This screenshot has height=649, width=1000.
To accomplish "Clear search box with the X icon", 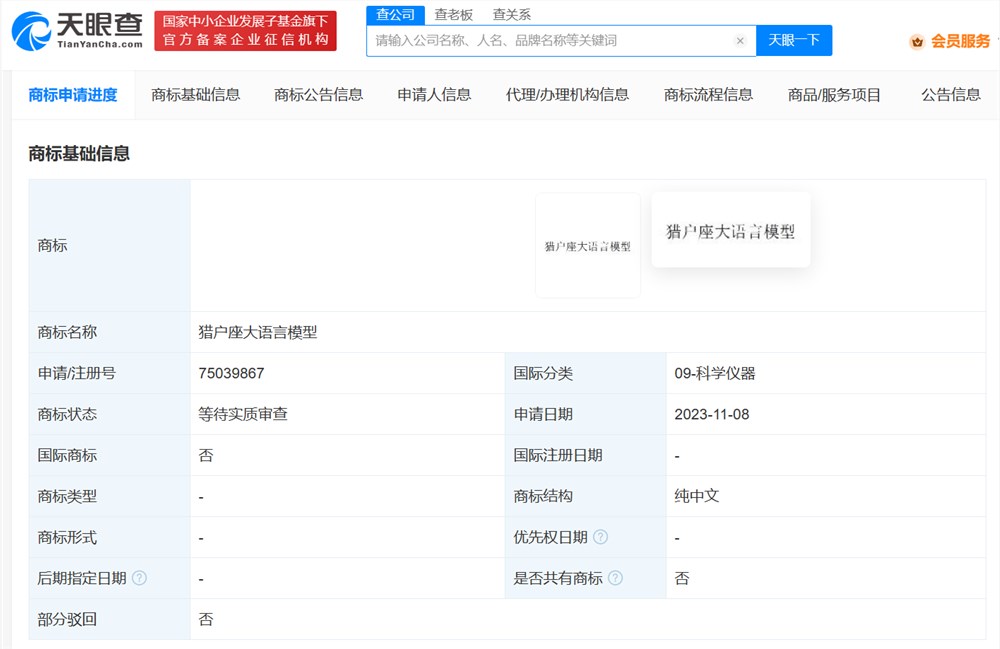I will click(740, 41).
